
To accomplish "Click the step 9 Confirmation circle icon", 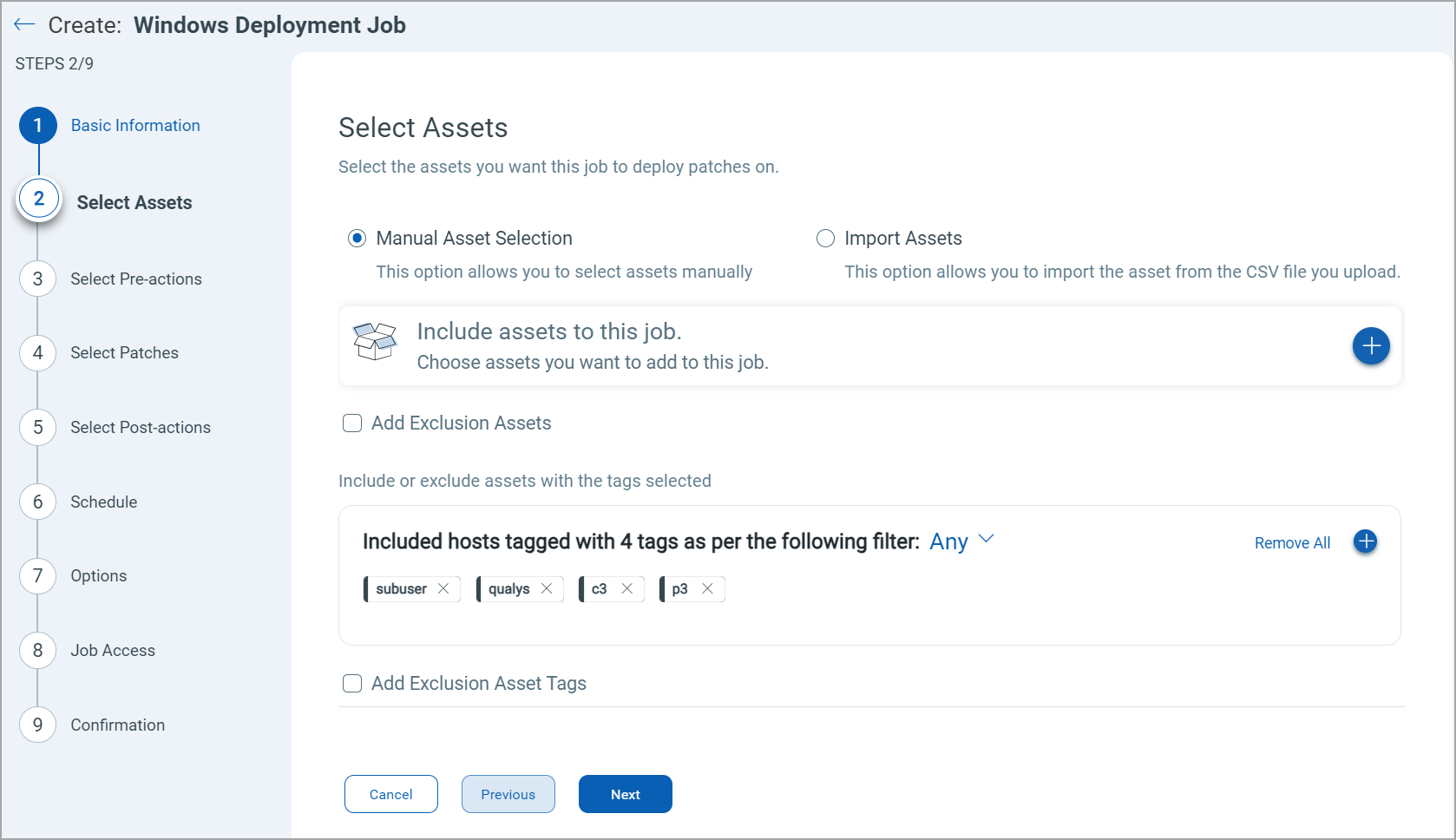I will click(x=37, y=725).
